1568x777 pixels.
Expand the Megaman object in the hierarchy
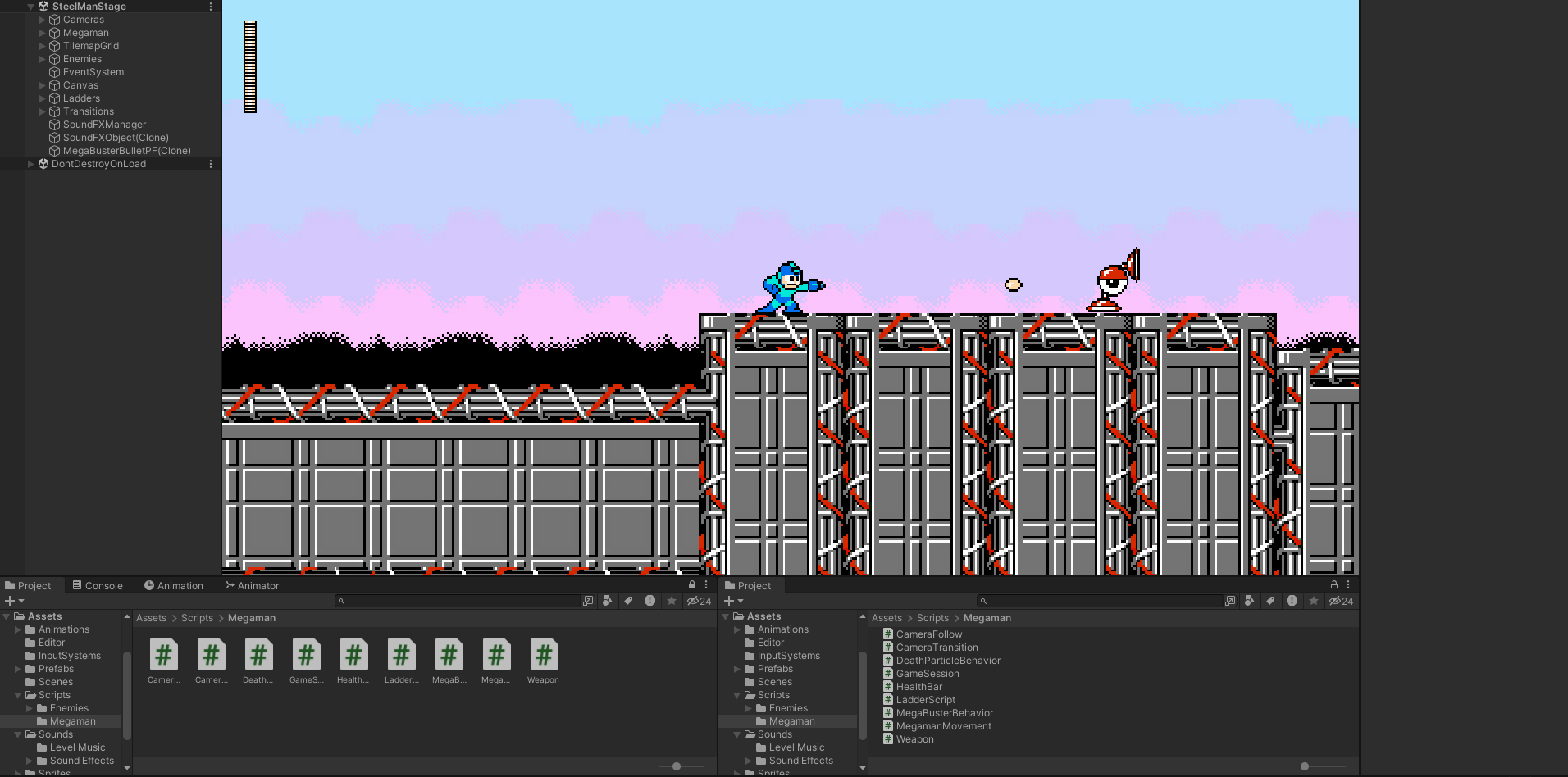point(43,33)
